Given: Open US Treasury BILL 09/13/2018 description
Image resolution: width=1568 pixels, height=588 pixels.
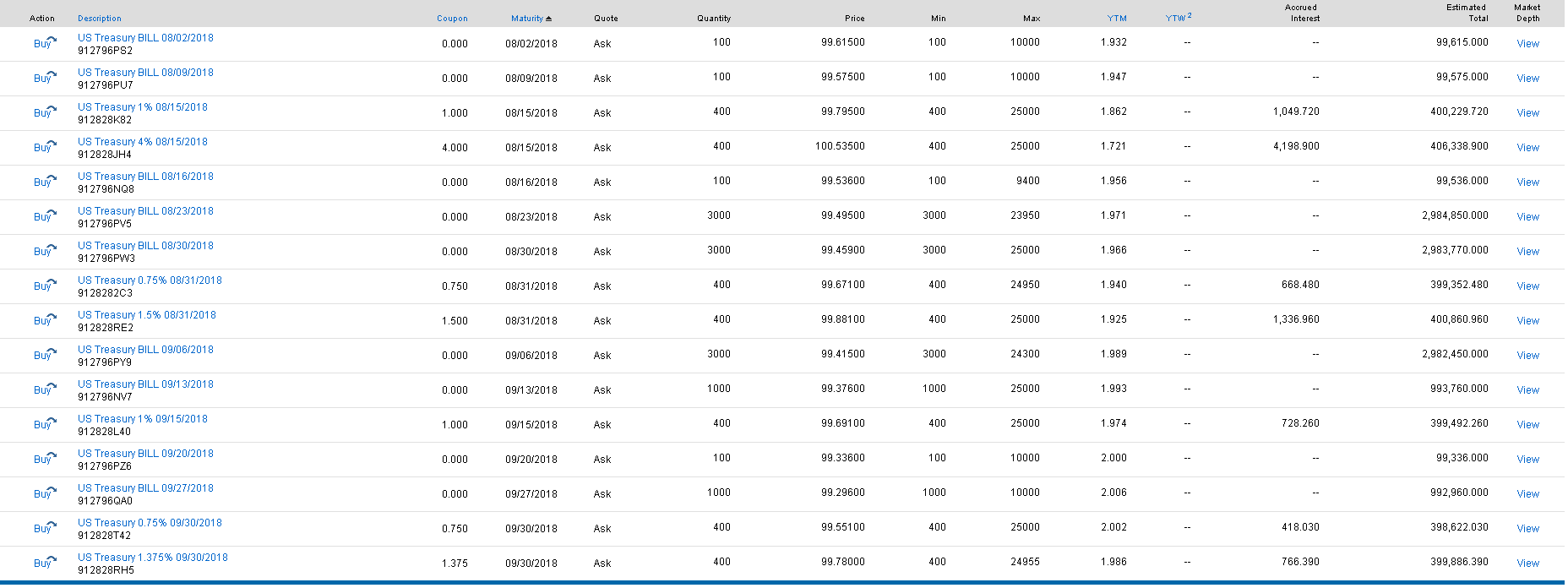Looking at the screenshot, I should click(x=145, y=384).
